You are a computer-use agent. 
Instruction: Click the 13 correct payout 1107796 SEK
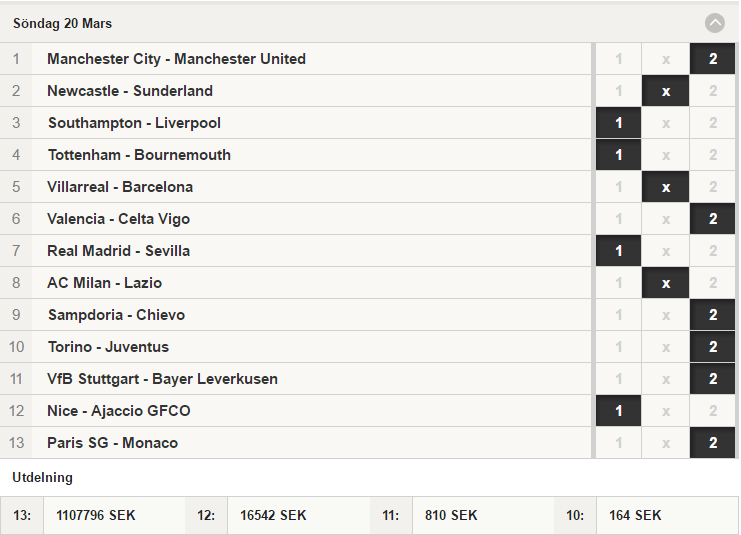click(95, 515)
